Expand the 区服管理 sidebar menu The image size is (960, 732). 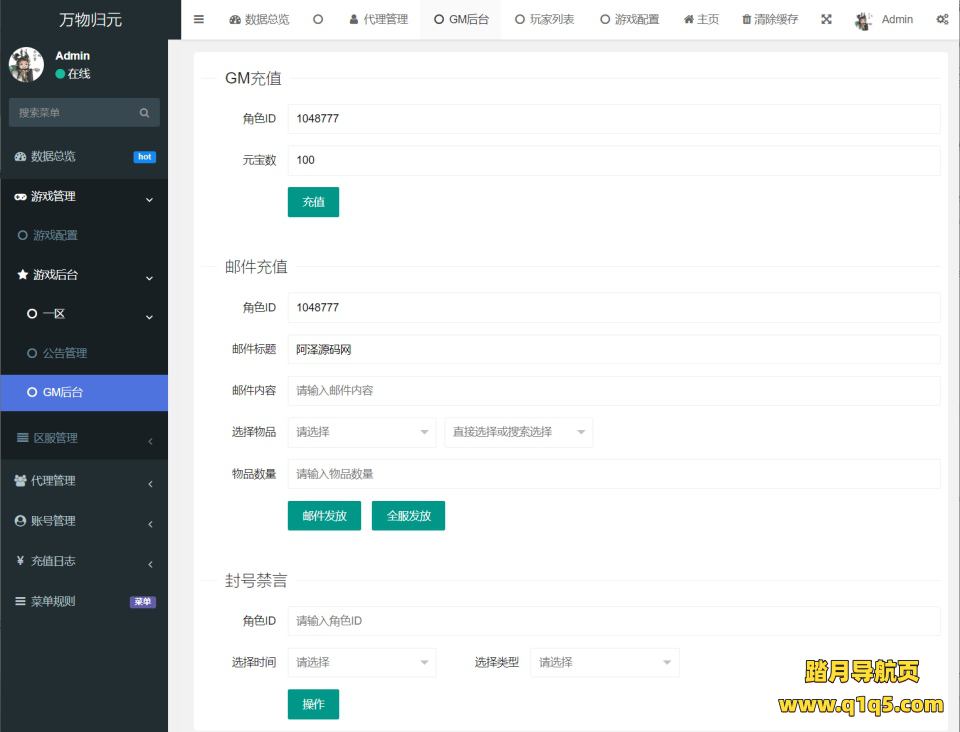click(x=84, y=438)
